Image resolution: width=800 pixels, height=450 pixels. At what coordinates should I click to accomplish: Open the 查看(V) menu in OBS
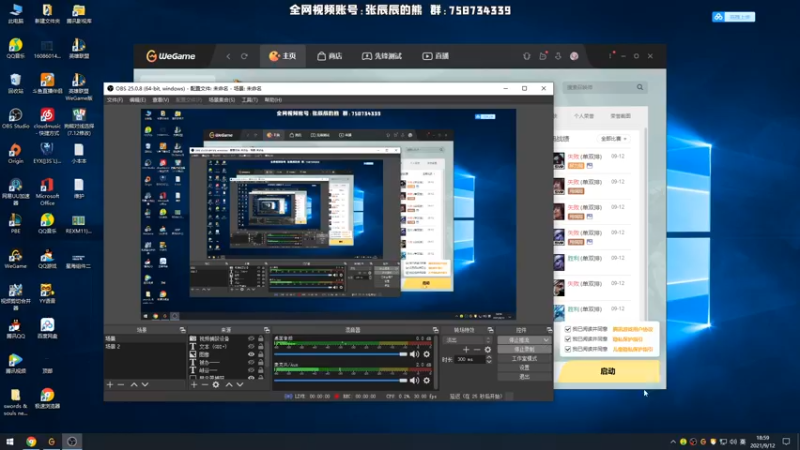[x=161, y=100]
